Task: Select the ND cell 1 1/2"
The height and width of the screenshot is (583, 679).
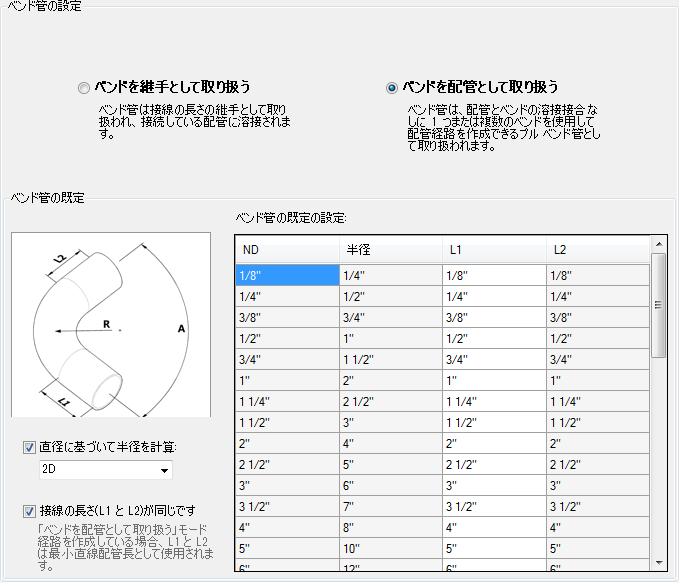Action: [288, 422]
